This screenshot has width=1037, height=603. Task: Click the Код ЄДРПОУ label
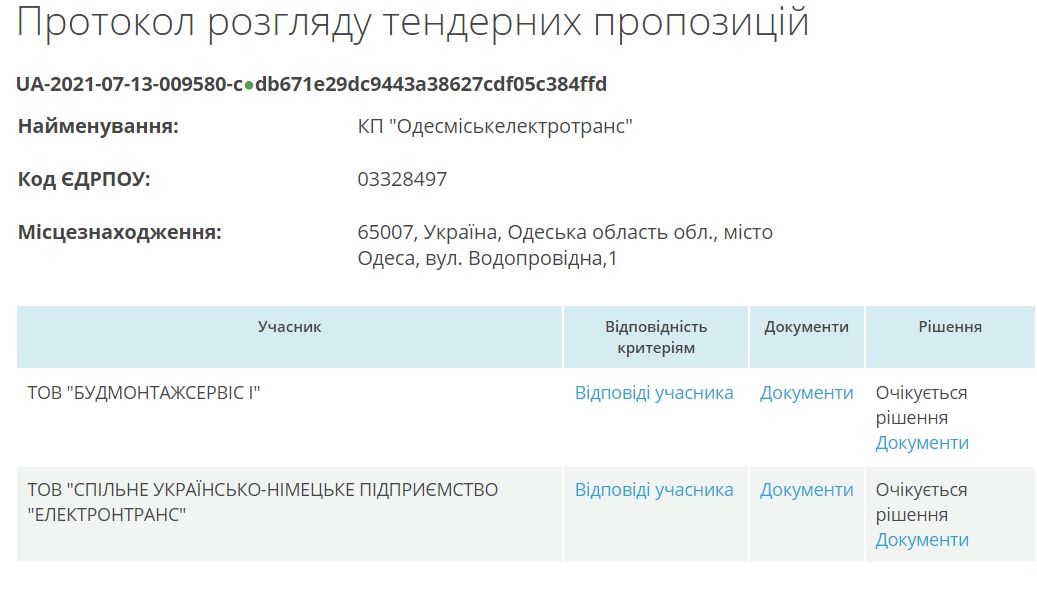pos(84,179)
